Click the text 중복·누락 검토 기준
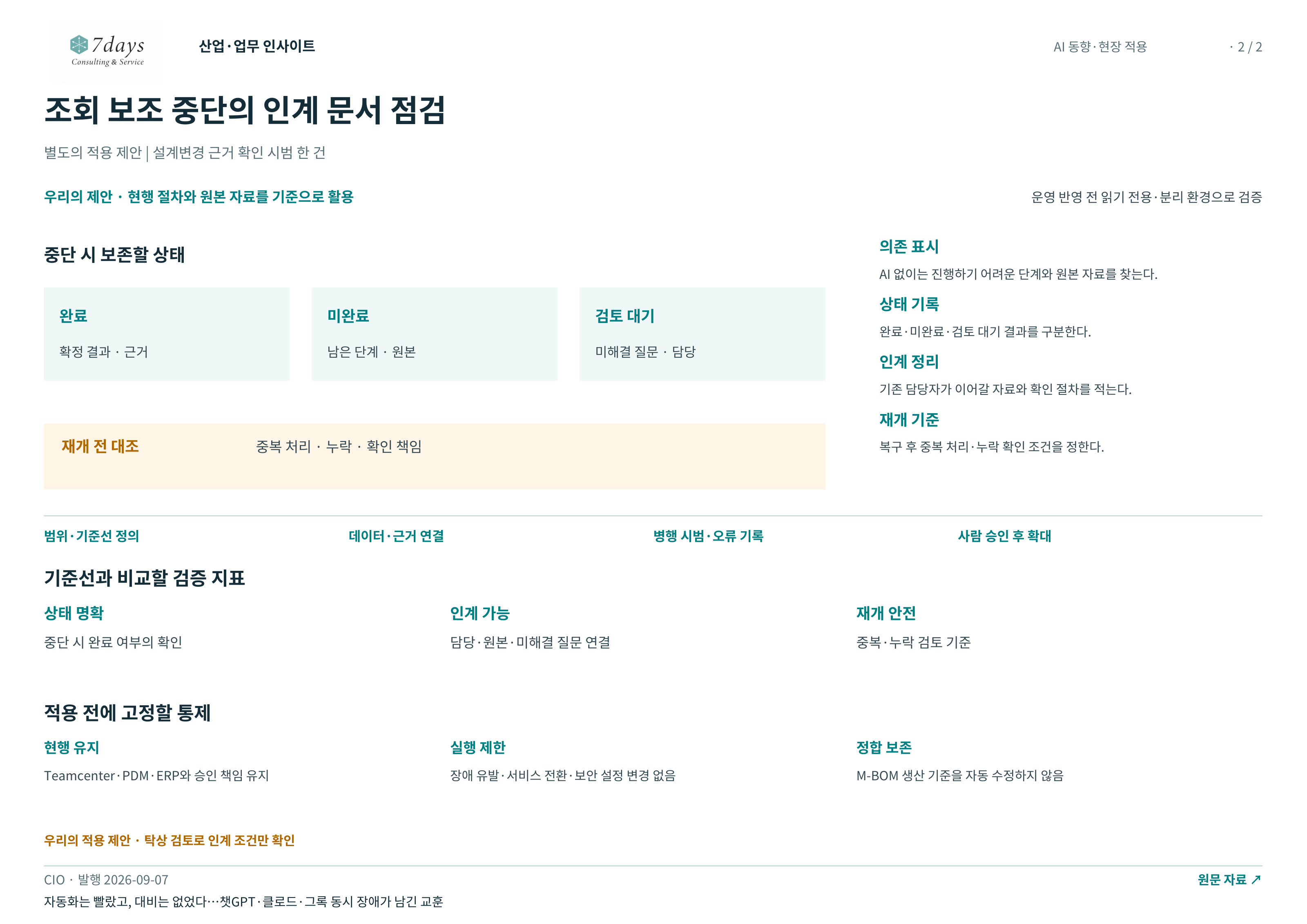Image resolution: width=1307 pixels, height=924 pixels. 914,642
